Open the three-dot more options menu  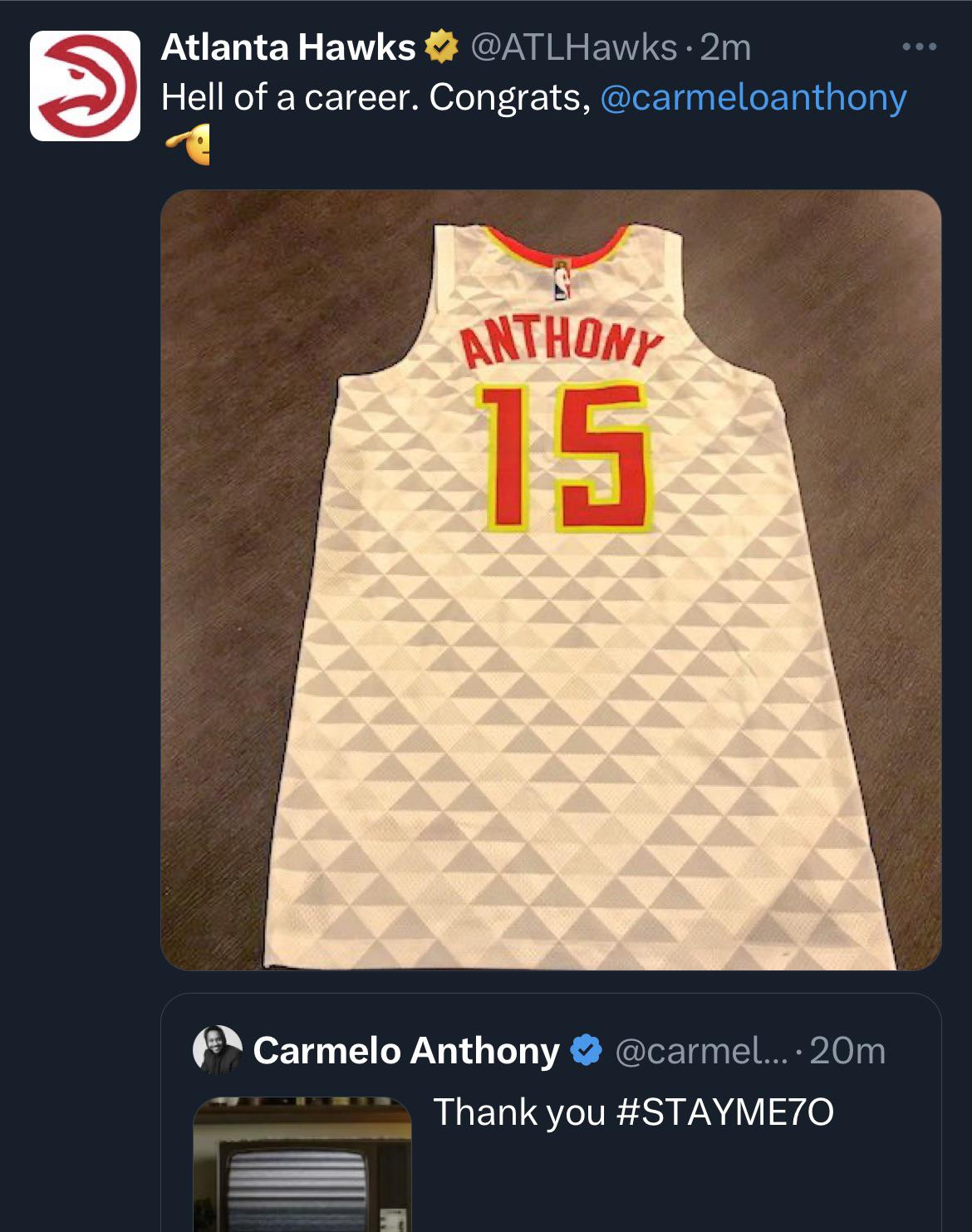click(920, 47)
